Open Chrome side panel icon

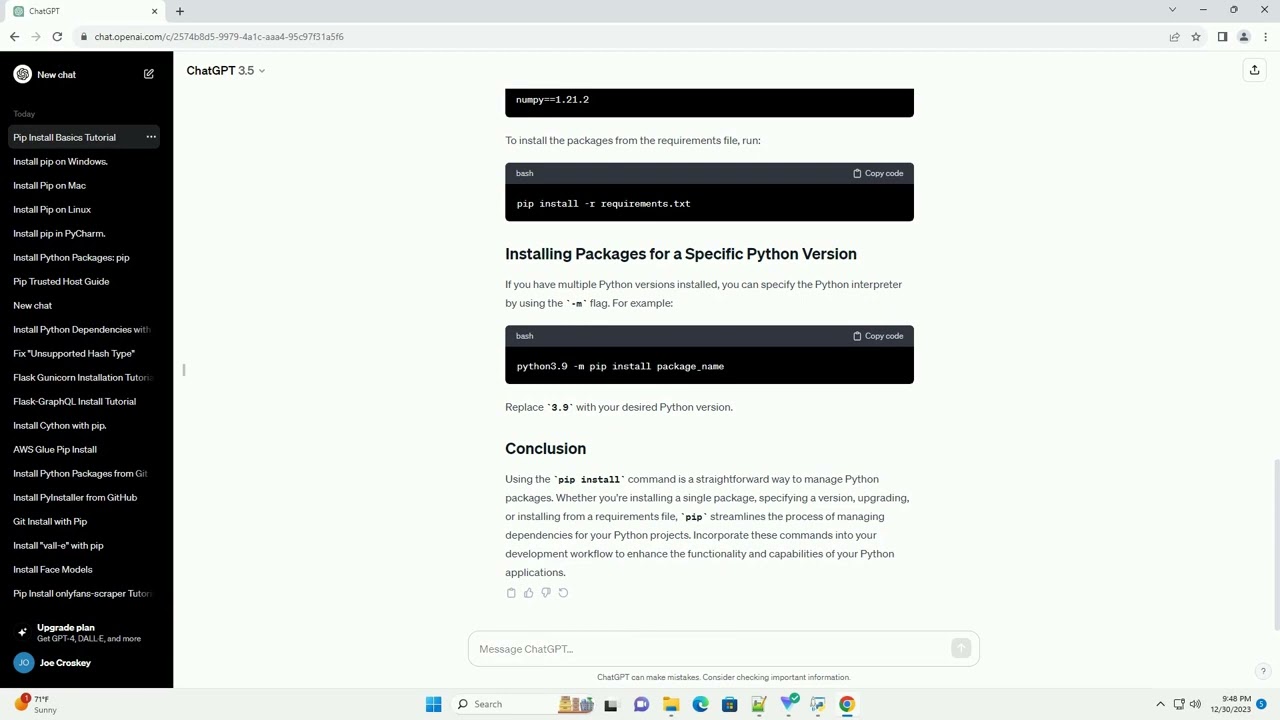click(x=1222, y=37)
